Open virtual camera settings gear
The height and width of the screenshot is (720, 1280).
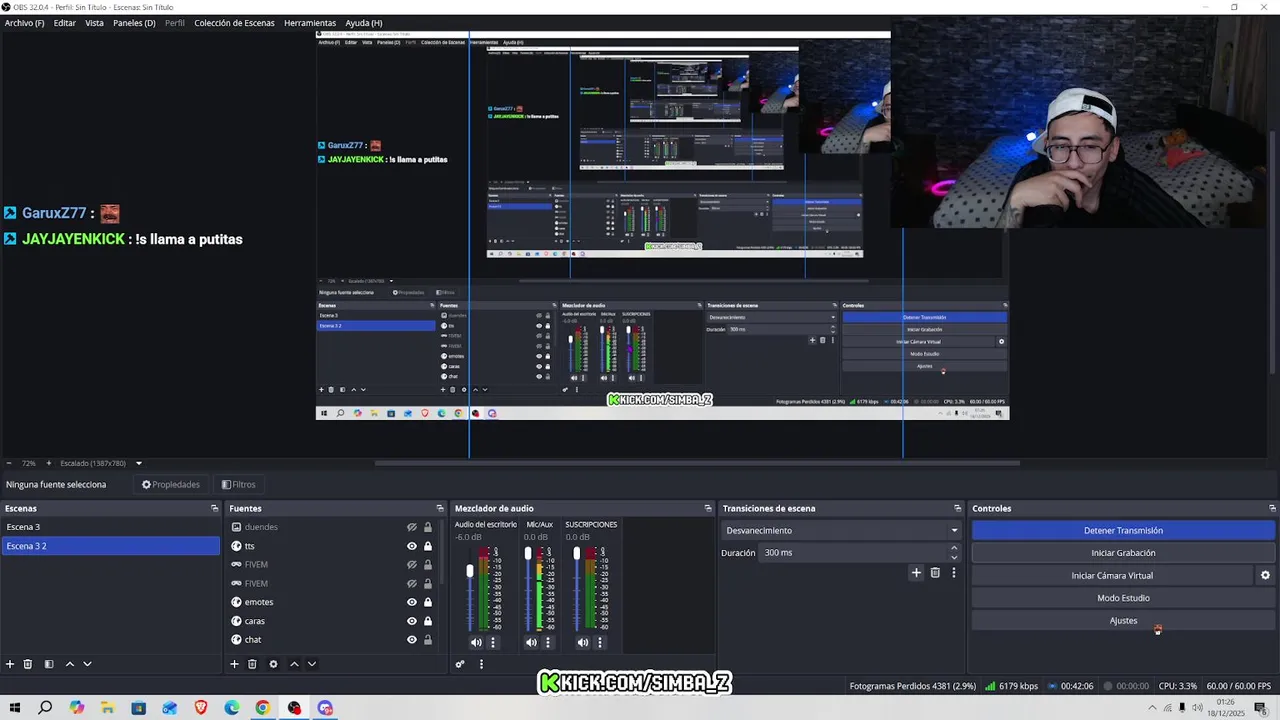tap(1265, 576)
